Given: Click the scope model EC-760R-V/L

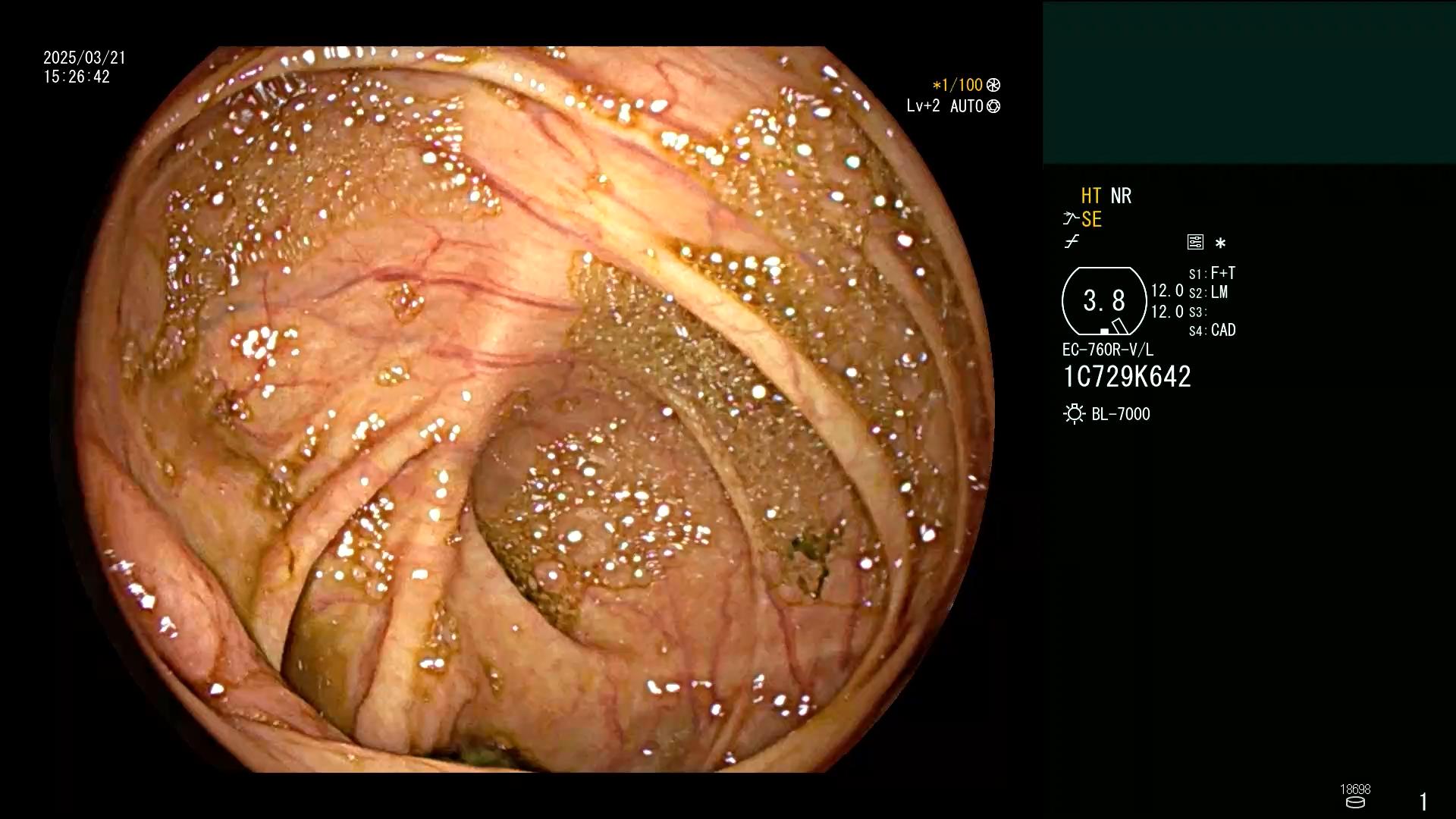Looking at the screenshot, I should coord(1108,350).
